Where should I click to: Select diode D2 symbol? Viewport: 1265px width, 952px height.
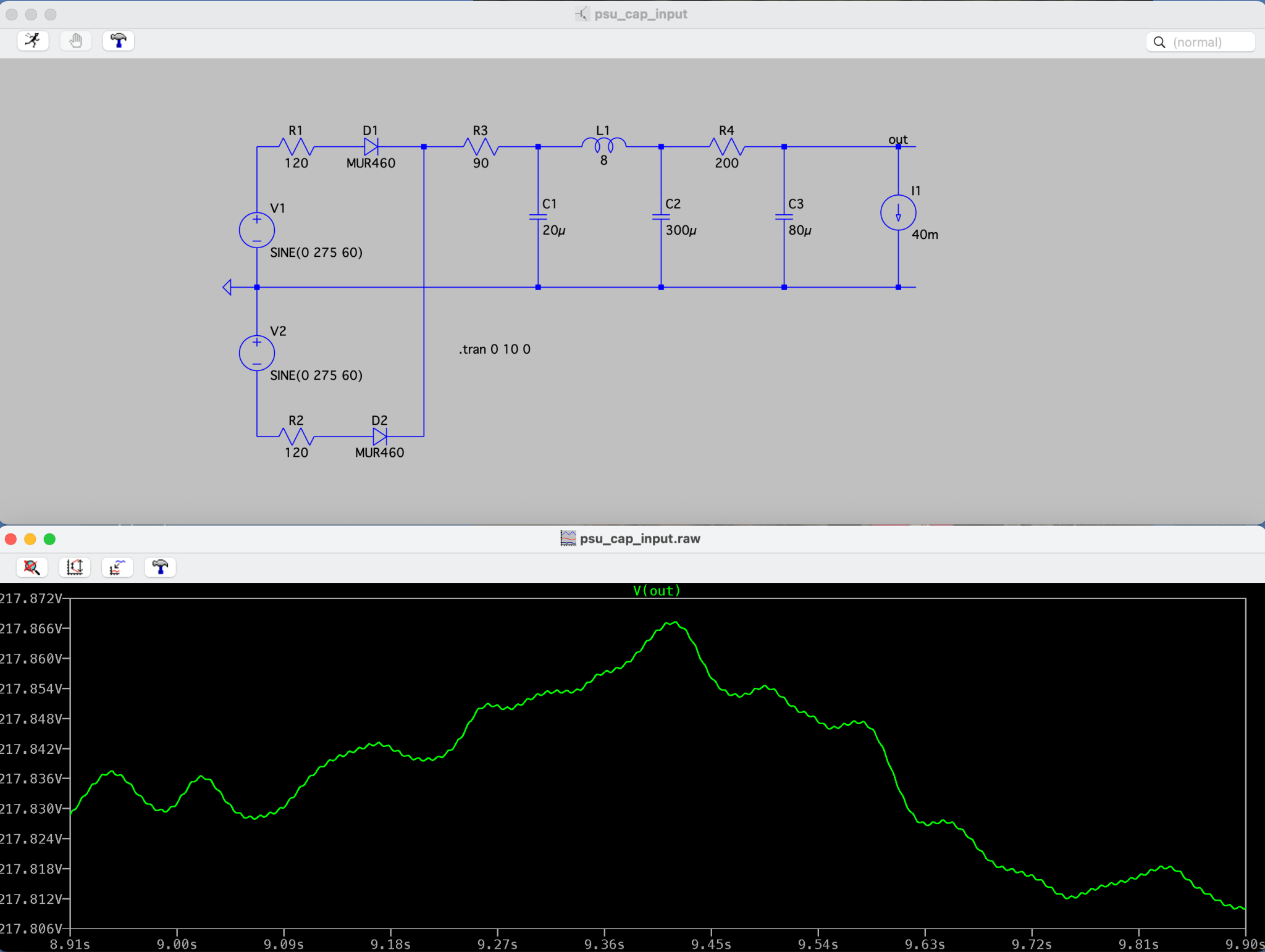tap(379, 436)
